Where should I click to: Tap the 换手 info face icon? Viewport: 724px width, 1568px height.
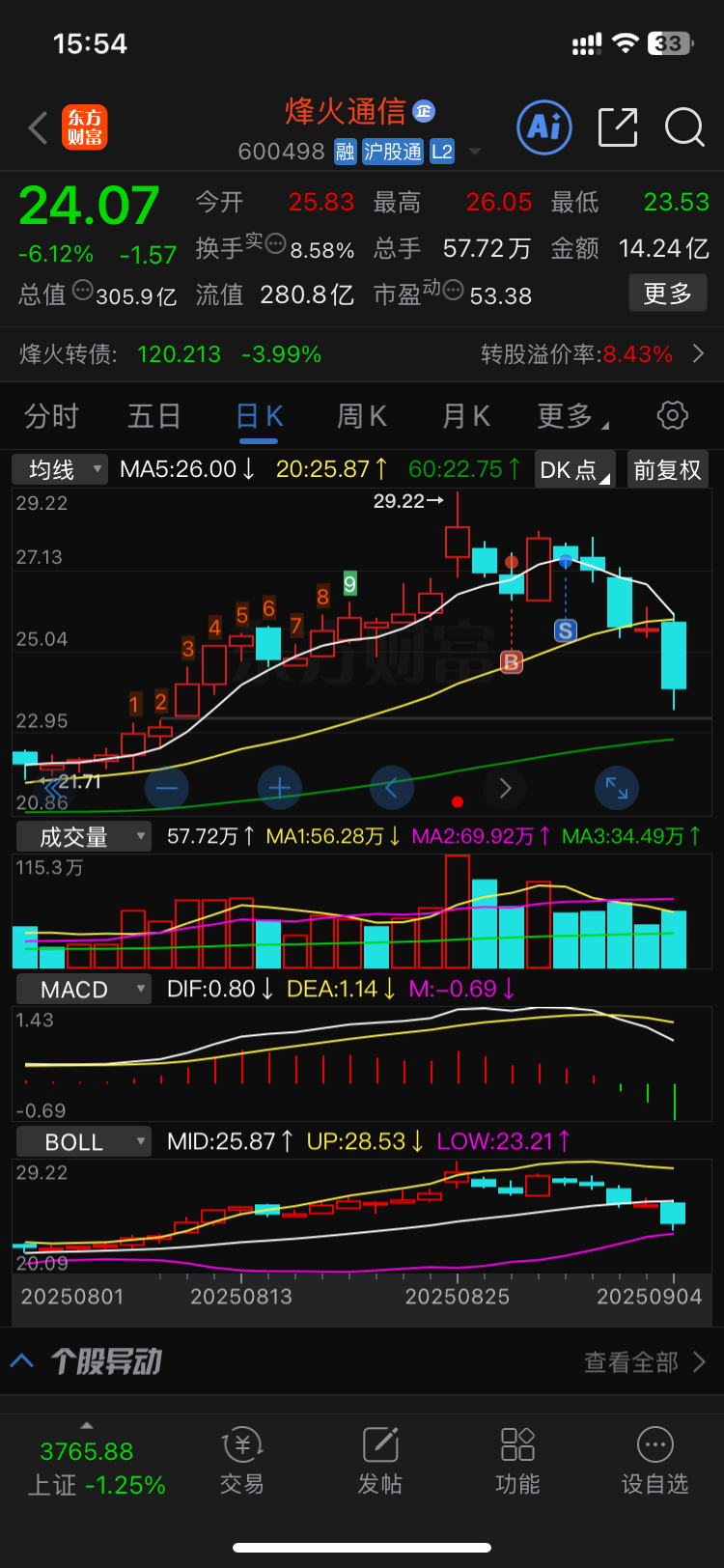click(x=275, y=243)
